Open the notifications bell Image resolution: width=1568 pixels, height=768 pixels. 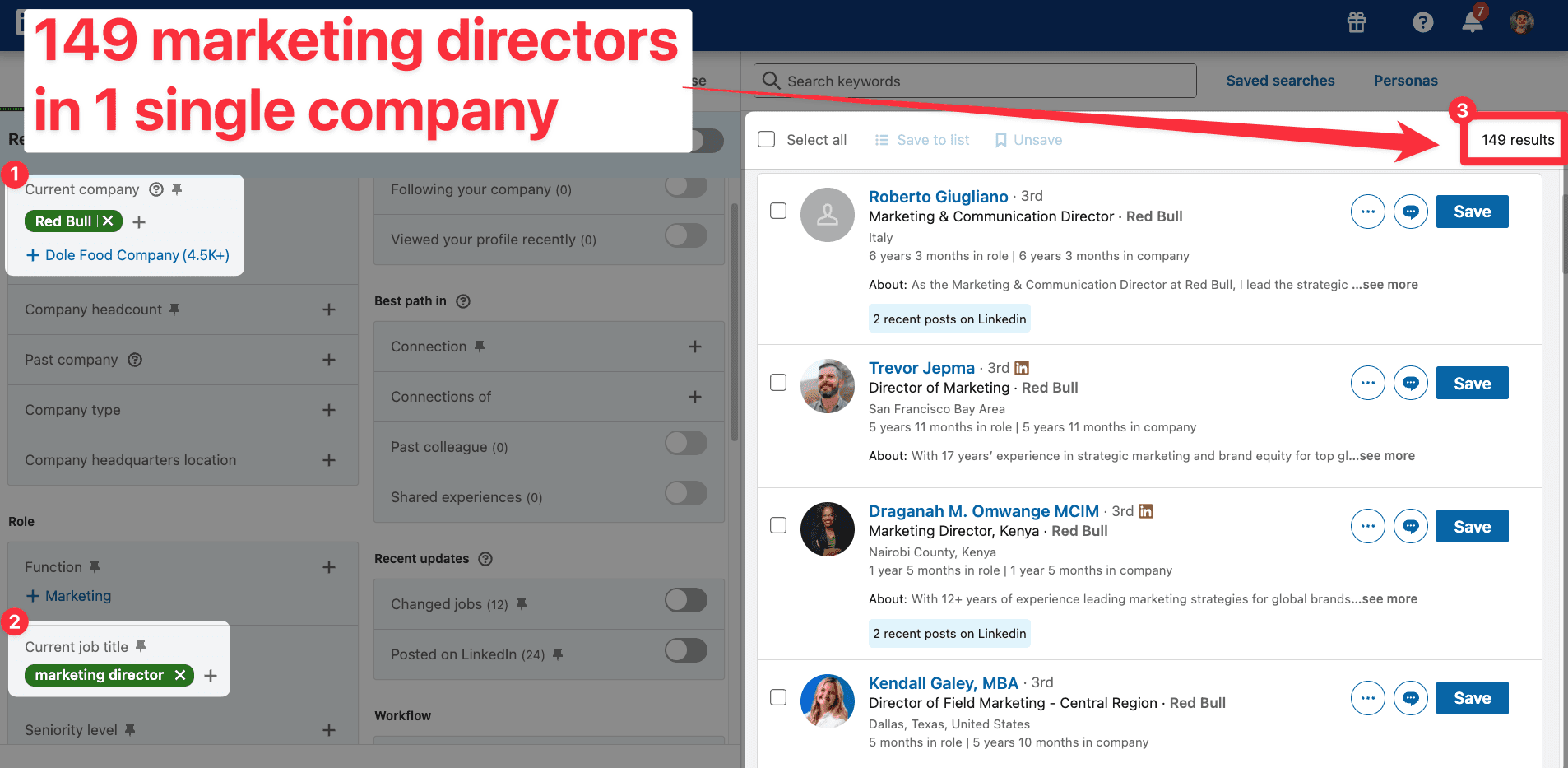point(1473,21)
